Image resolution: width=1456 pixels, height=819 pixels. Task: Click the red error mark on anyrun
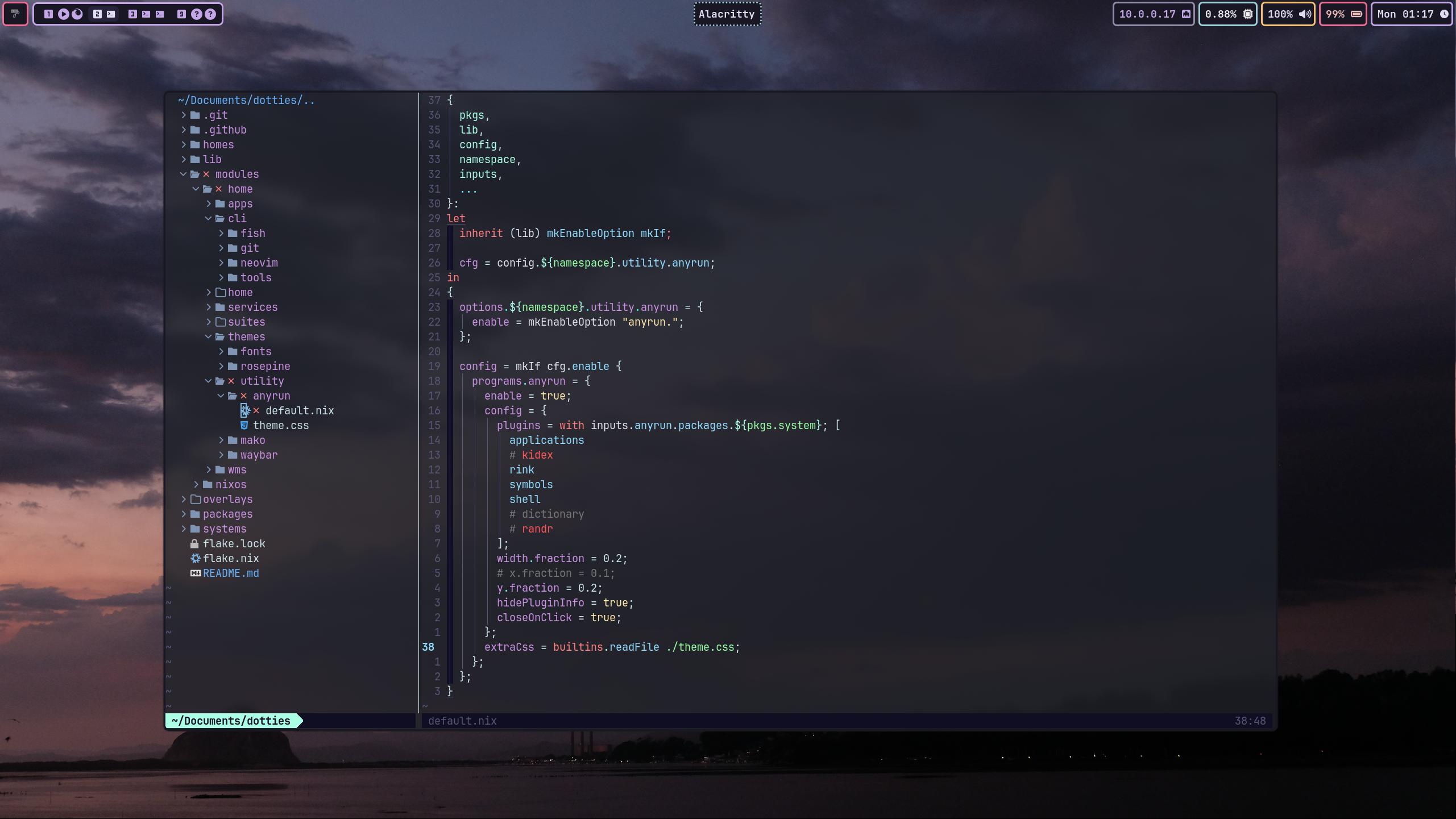coord(243,396)
